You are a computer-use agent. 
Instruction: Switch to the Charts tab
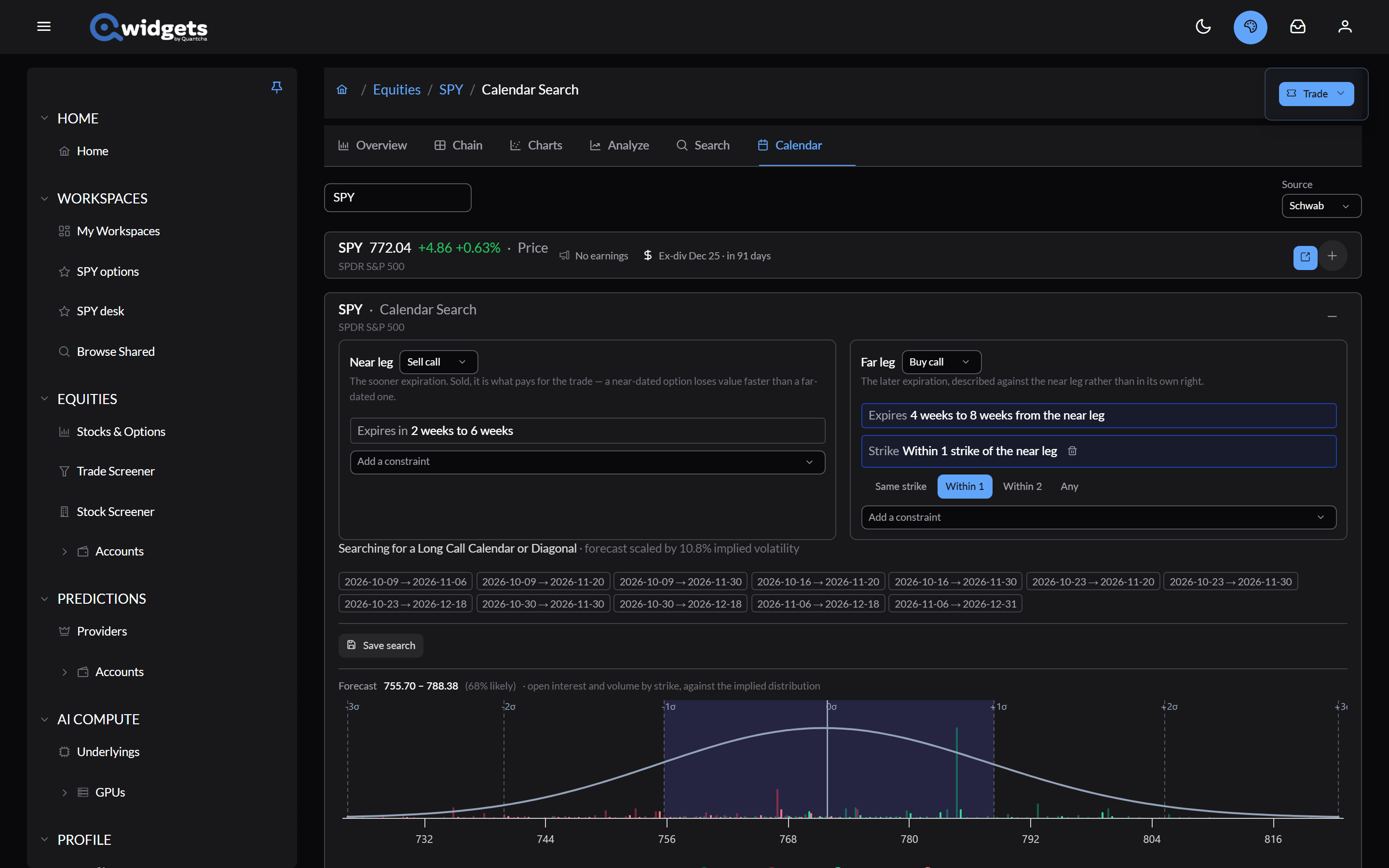[536, 146]
